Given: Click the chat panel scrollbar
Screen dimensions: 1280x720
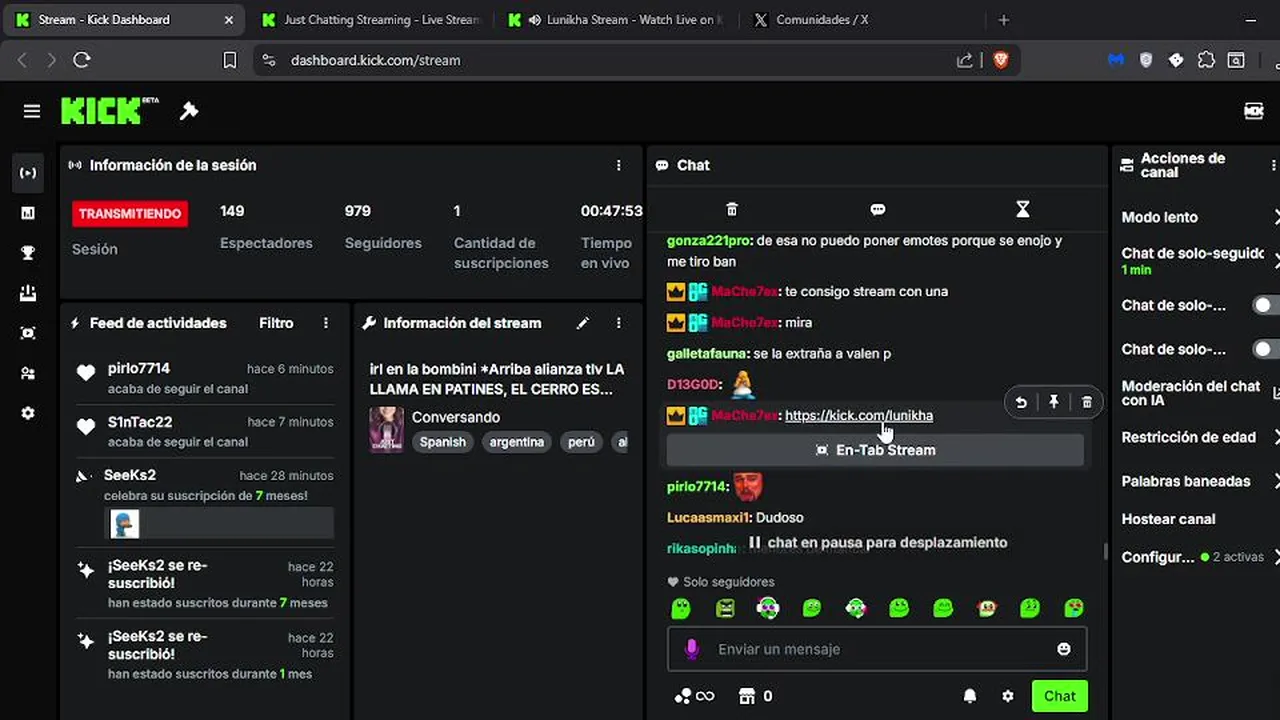Looking at the screenshot, I should 1105,552.
